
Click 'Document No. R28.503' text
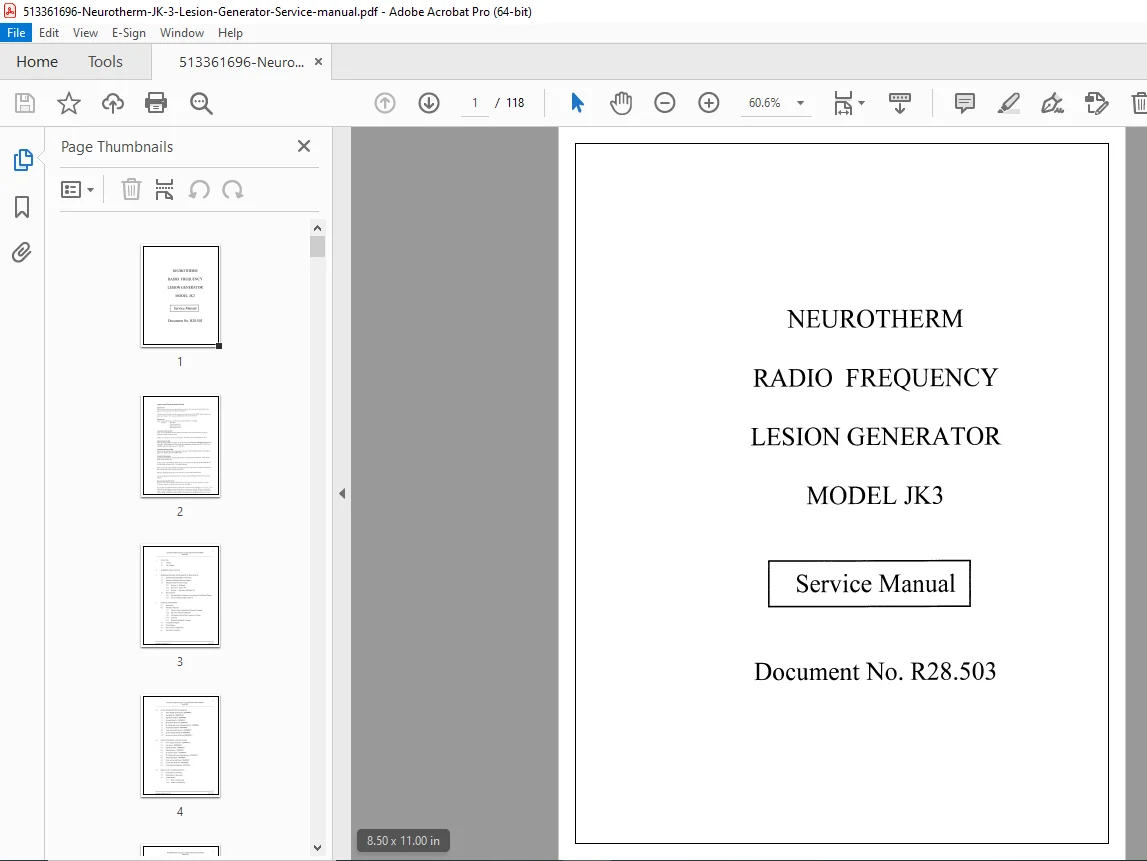pyautogui.click(x=875, y=672)
